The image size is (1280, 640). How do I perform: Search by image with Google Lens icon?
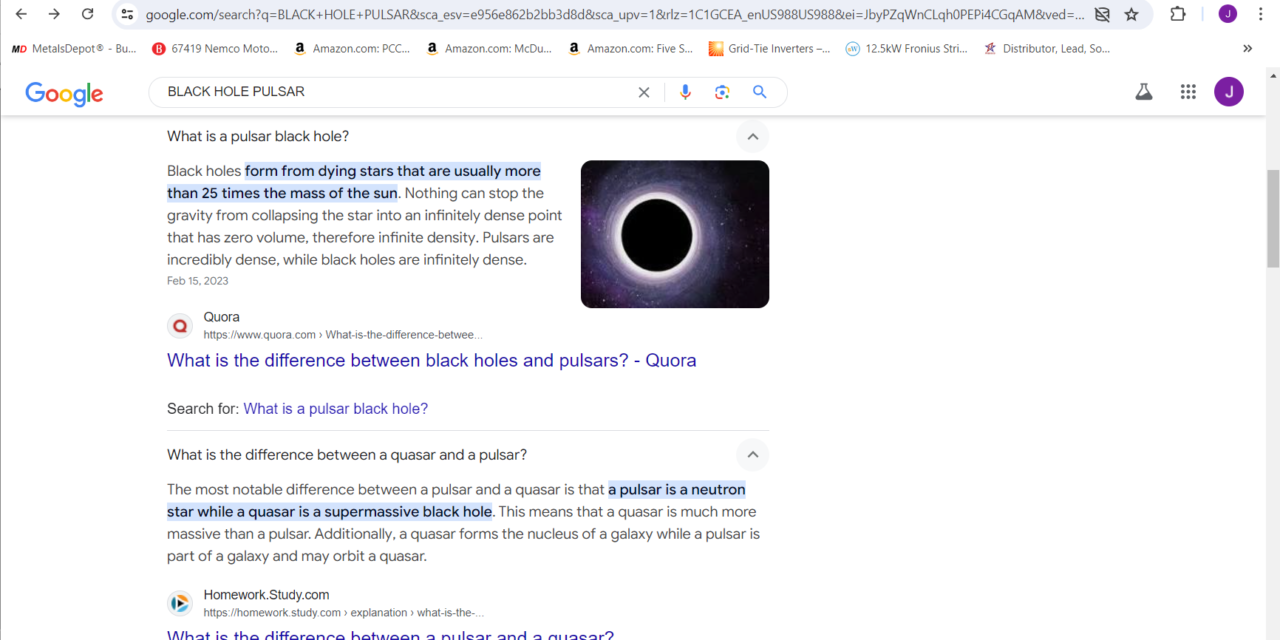click(722, 92)
